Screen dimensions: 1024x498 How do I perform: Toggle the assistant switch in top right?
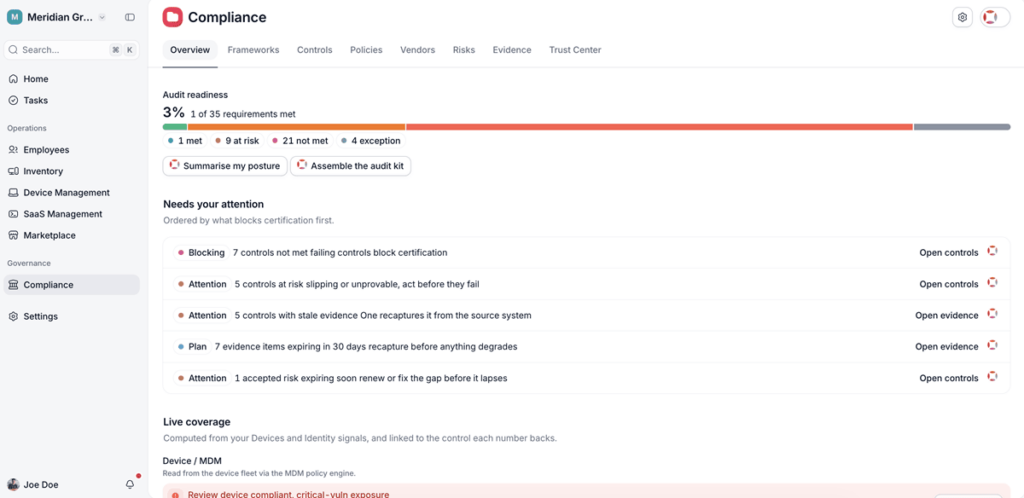pos(995,18)
